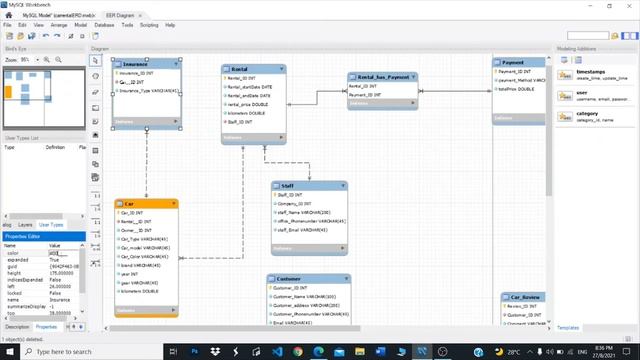Image resolution: width=640 pixels, height=360 pixels.
Task: Switch to the MySQL Model tab
Action: tap(58, 16)
